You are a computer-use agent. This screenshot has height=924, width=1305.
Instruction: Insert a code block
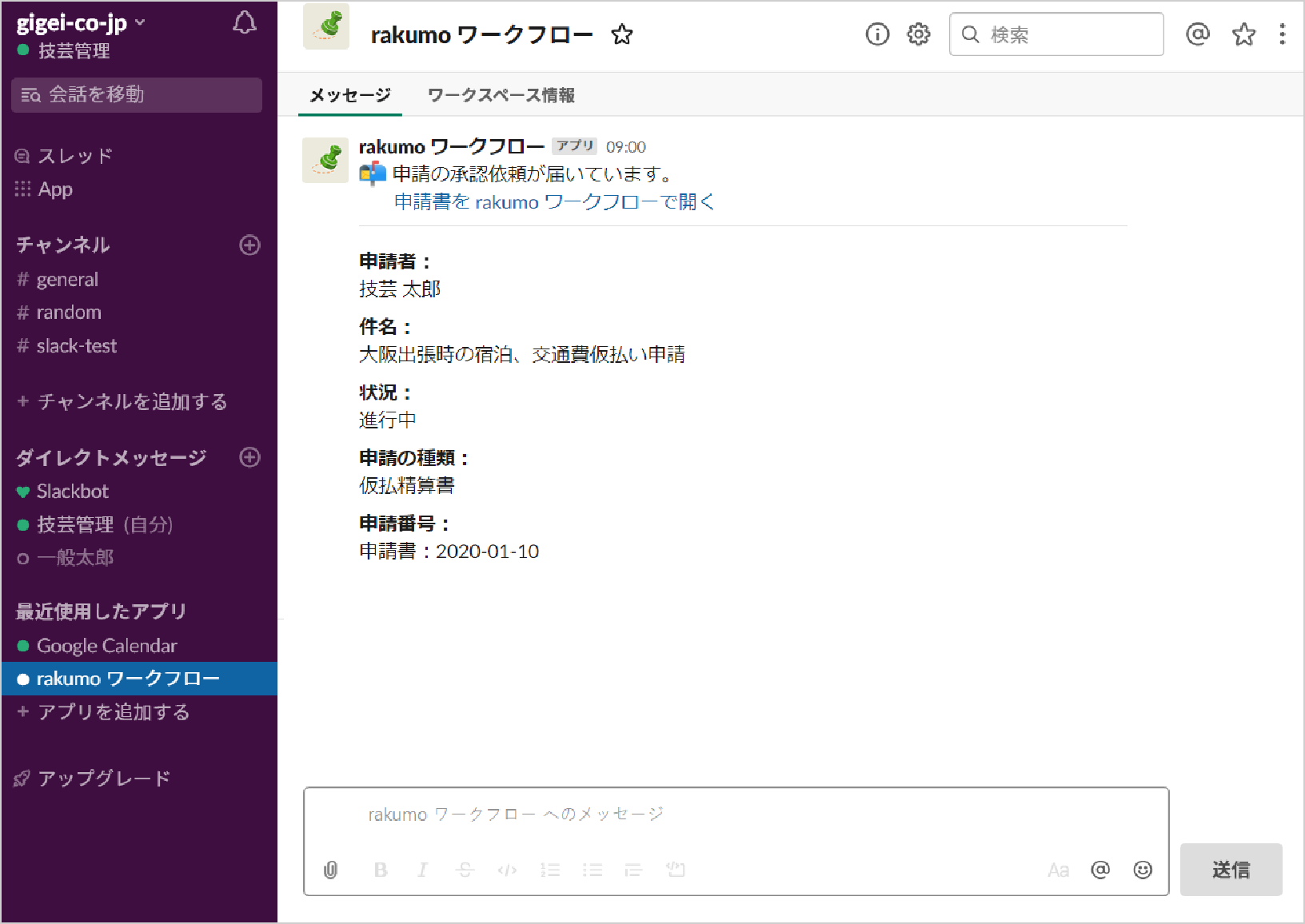click(x=676, y=870)
